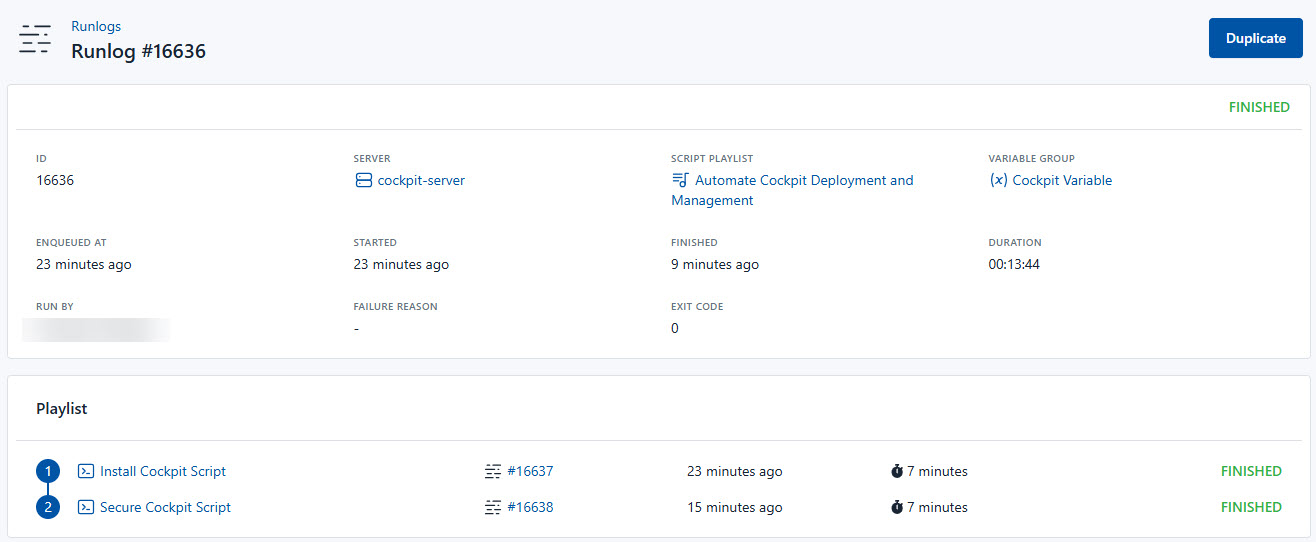Click the terminal icon beside Install Cockpit Script
This screenshot has width=1316, height=542.
click(86, 471)
